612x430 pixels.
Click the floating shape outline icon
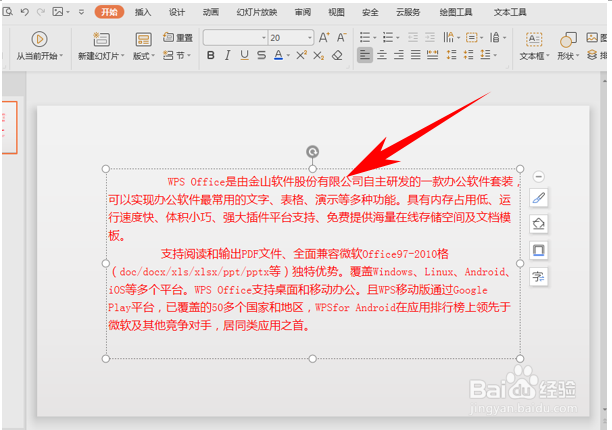tap(539, 251)
